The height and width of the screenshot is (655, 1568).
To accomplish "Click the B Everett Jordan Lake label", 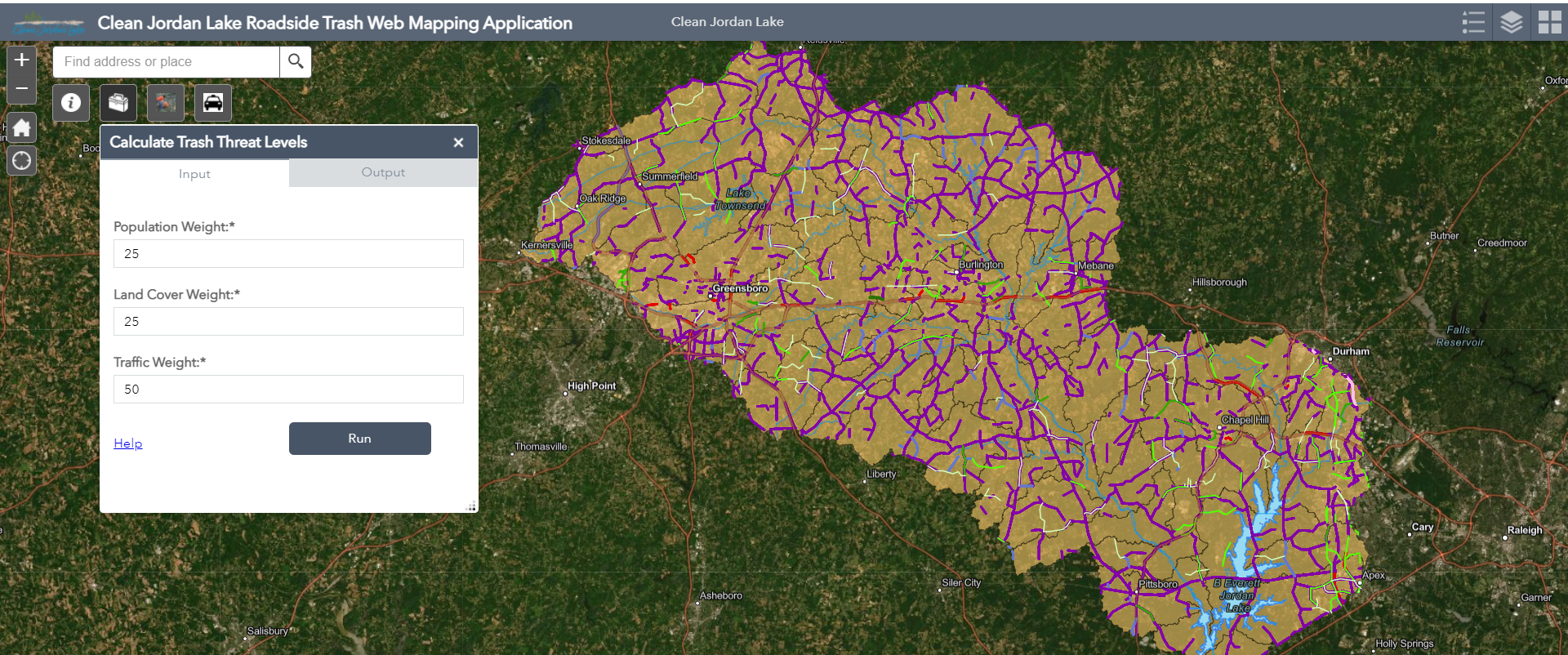I will pyautogui.click(x=1237, y=595).
